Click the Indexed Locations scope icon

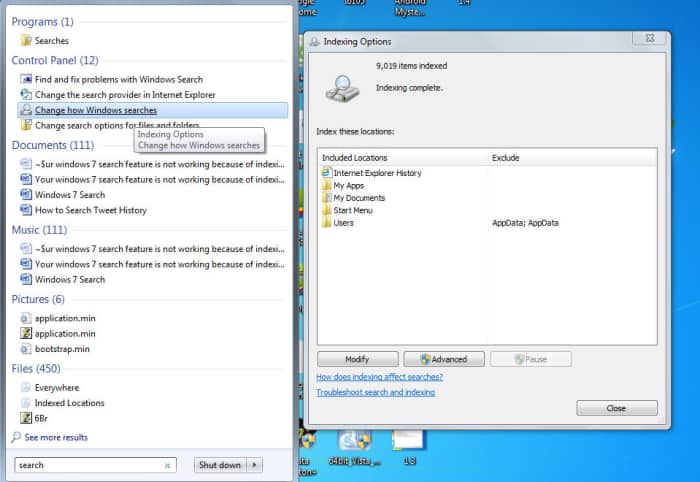(26, 403)
